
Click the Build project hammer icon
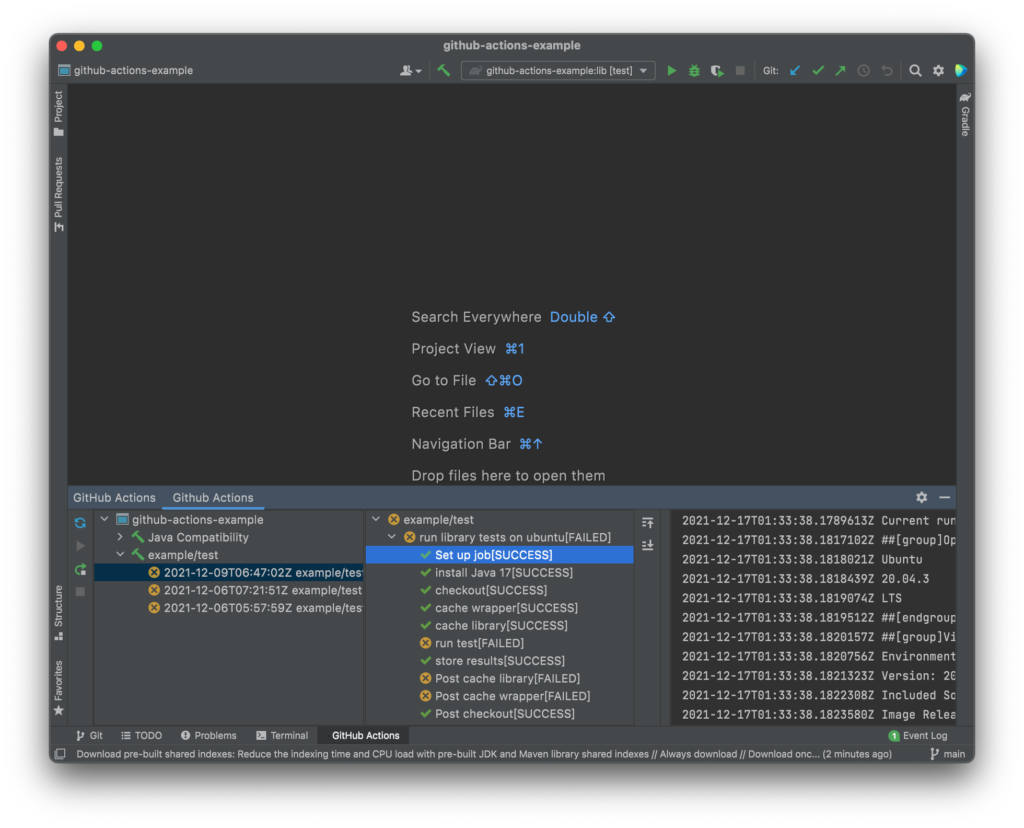444,71
